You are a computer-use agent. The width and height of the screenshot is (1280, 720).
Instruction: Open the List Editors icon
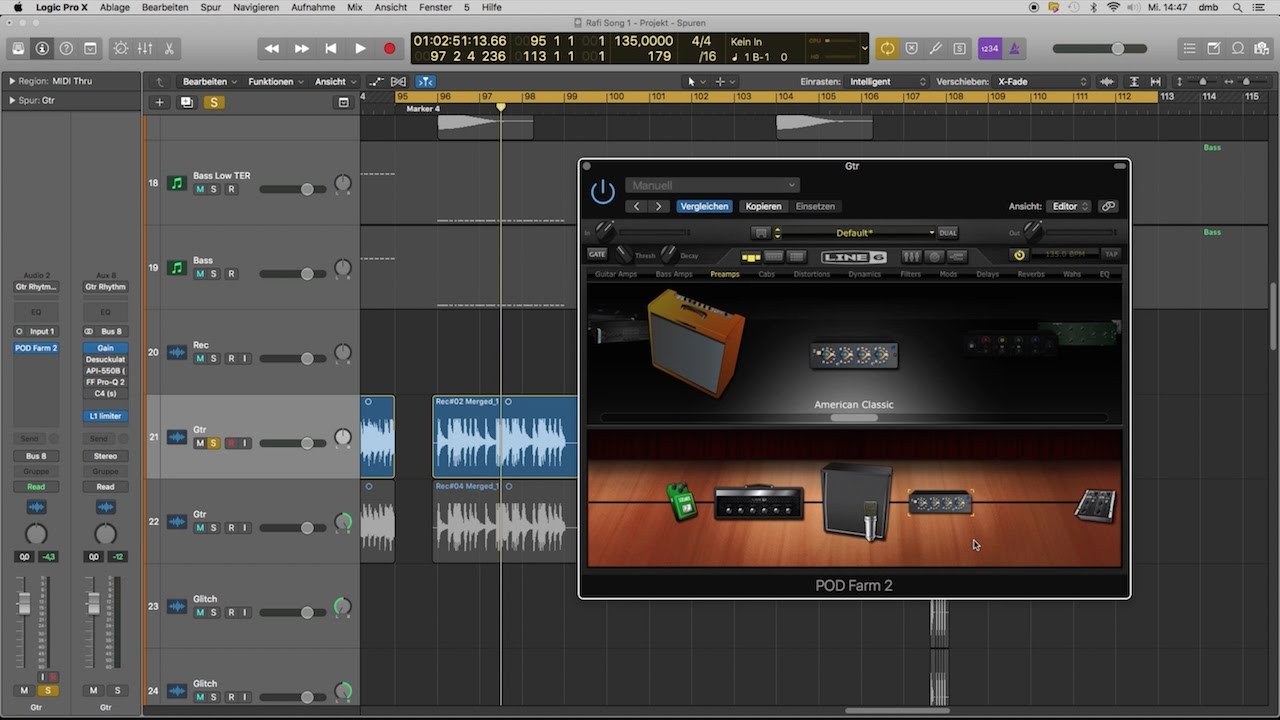[x=1190, y=48]
